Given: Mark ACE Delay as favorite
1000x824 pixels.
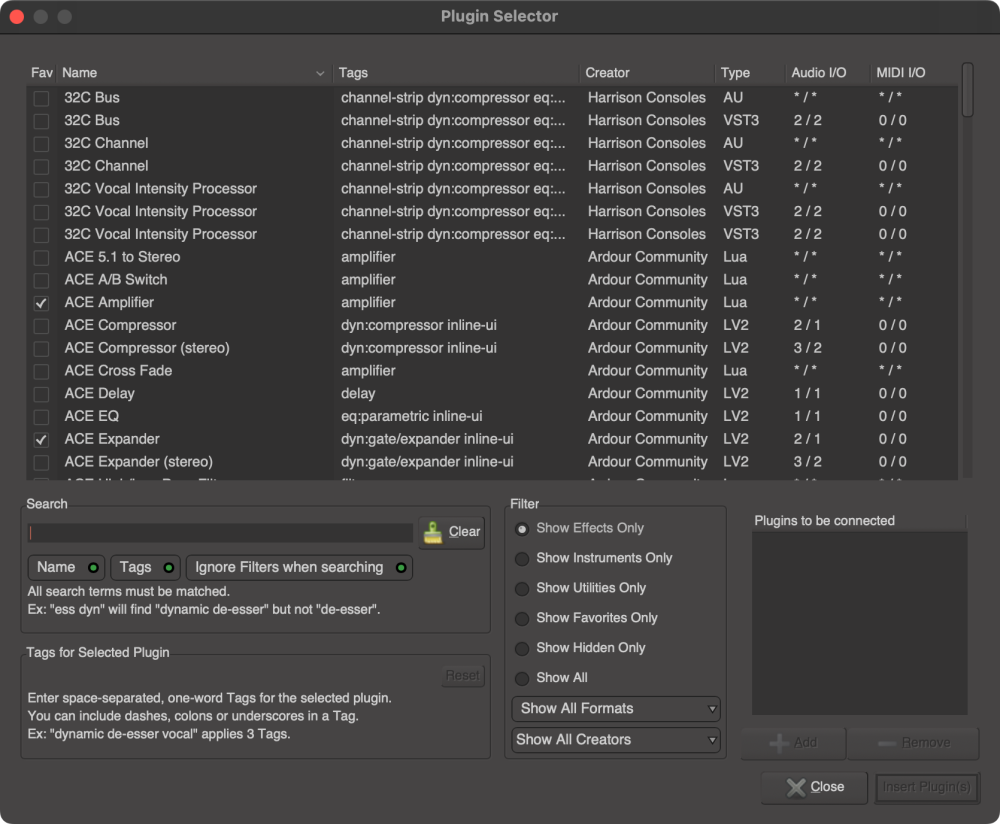Looking at the screenshot, I should (41, 394).
